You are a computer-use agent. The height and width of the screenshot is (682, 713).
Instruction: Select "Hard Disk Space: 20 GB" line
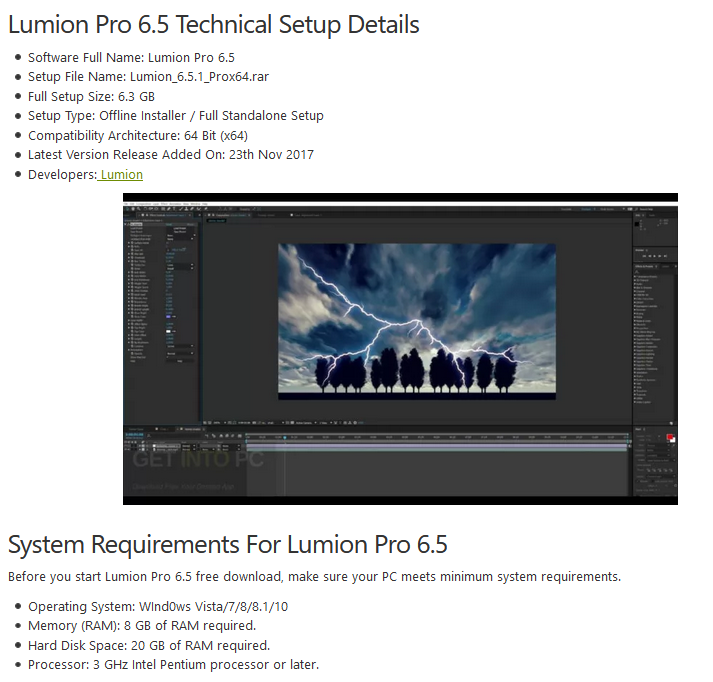[x=149, y=646]
